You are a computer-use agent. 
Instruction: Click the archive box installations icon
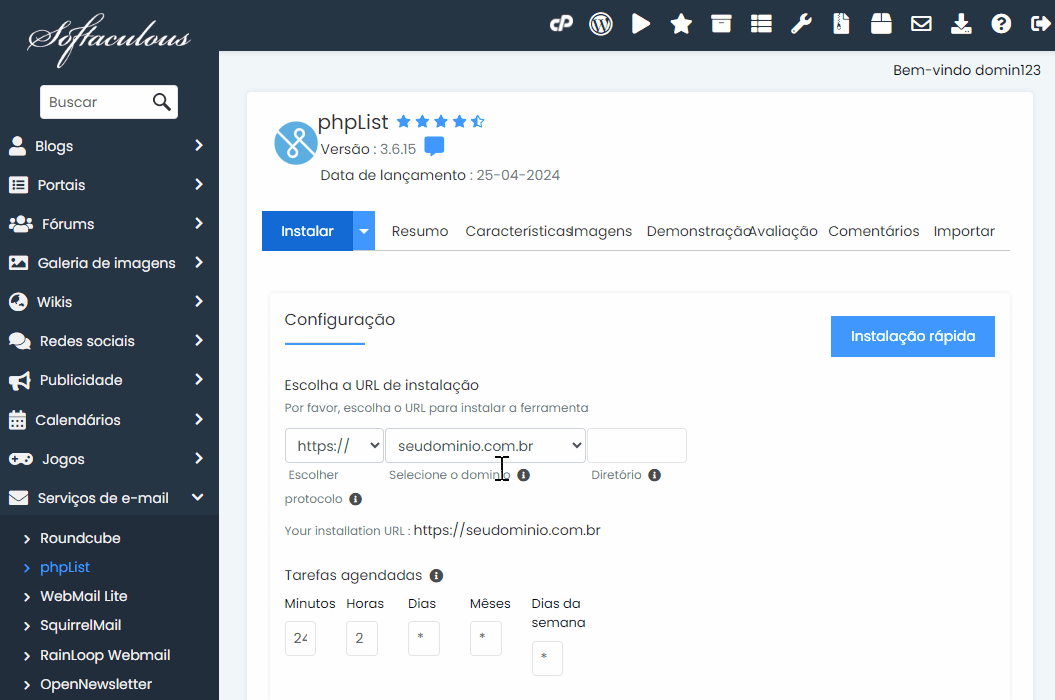click(x=721, y=24)
